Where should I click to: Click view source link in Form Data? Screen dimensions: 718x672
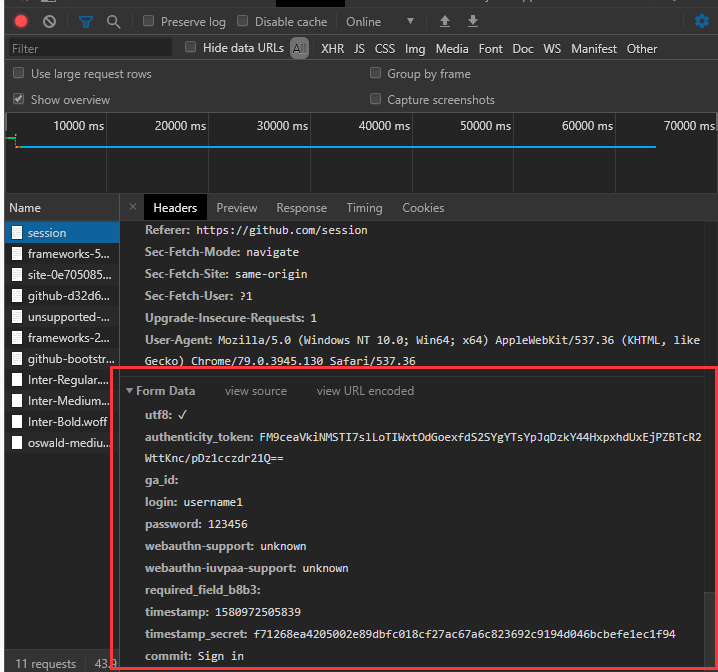point(256,391)
